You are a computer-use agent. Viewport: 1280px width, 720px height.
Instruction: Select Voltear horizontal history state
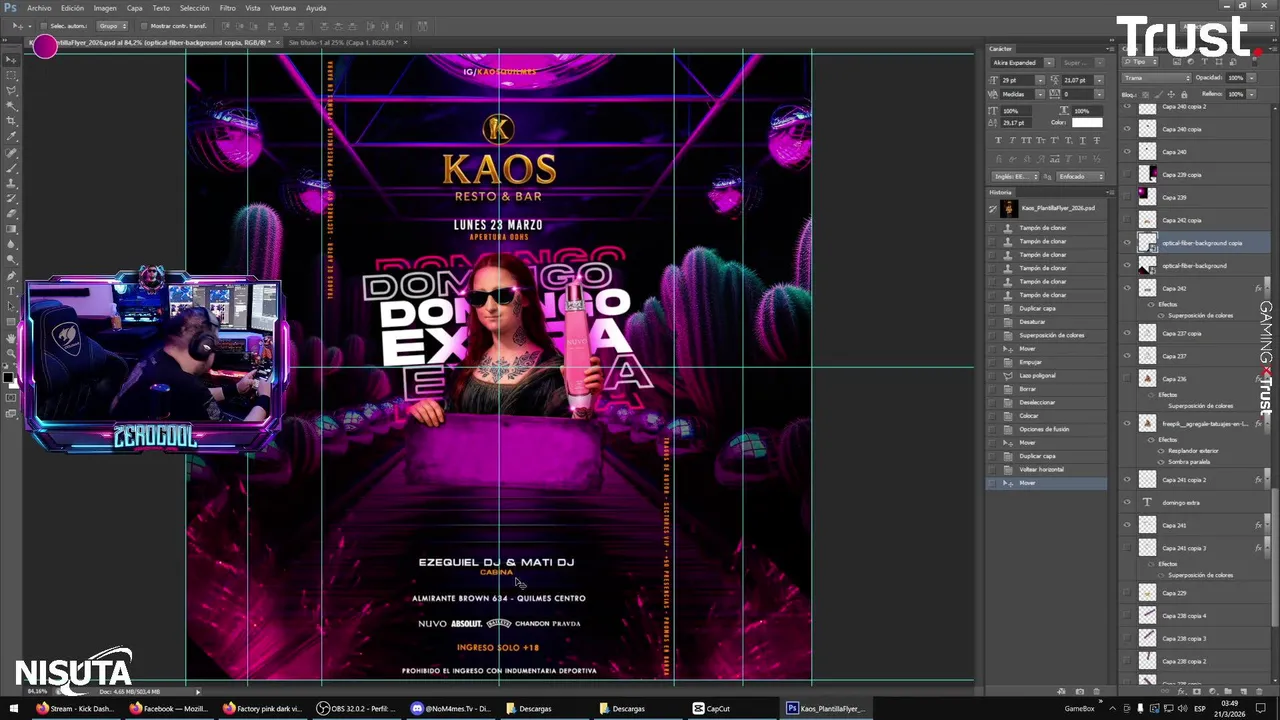[1041, 469]
